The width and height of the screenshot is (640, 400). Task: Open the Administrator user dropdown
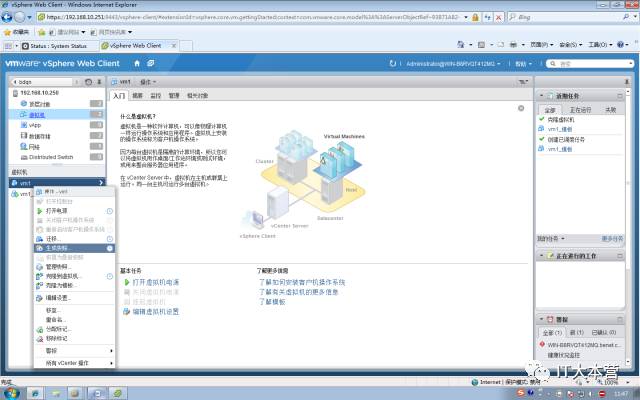pyautogui.click(x=453, y=64)
